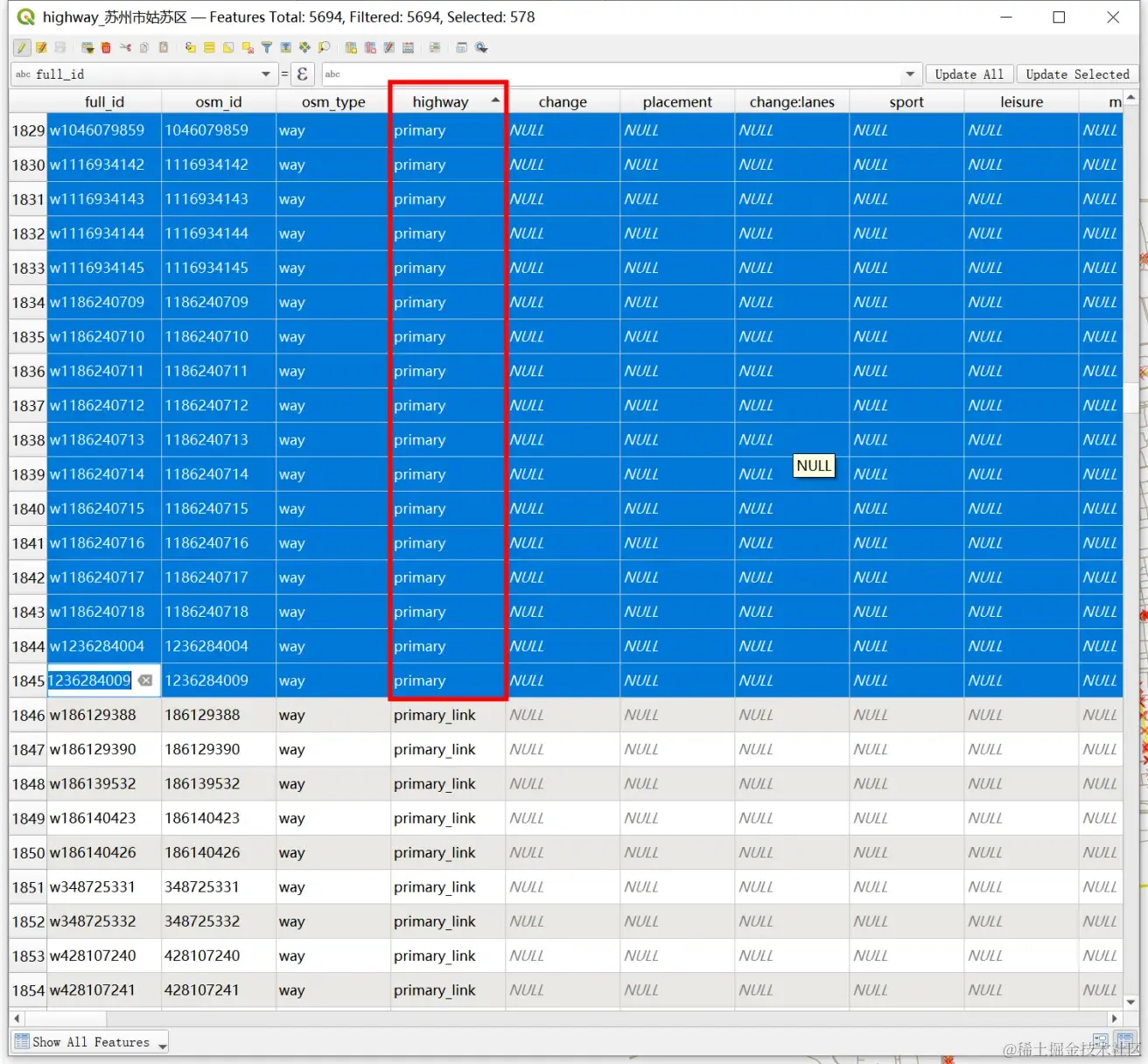
Task: Click the vertical scrollbar up arrow
Action: pyautogui.click(x=1130, y=98)
